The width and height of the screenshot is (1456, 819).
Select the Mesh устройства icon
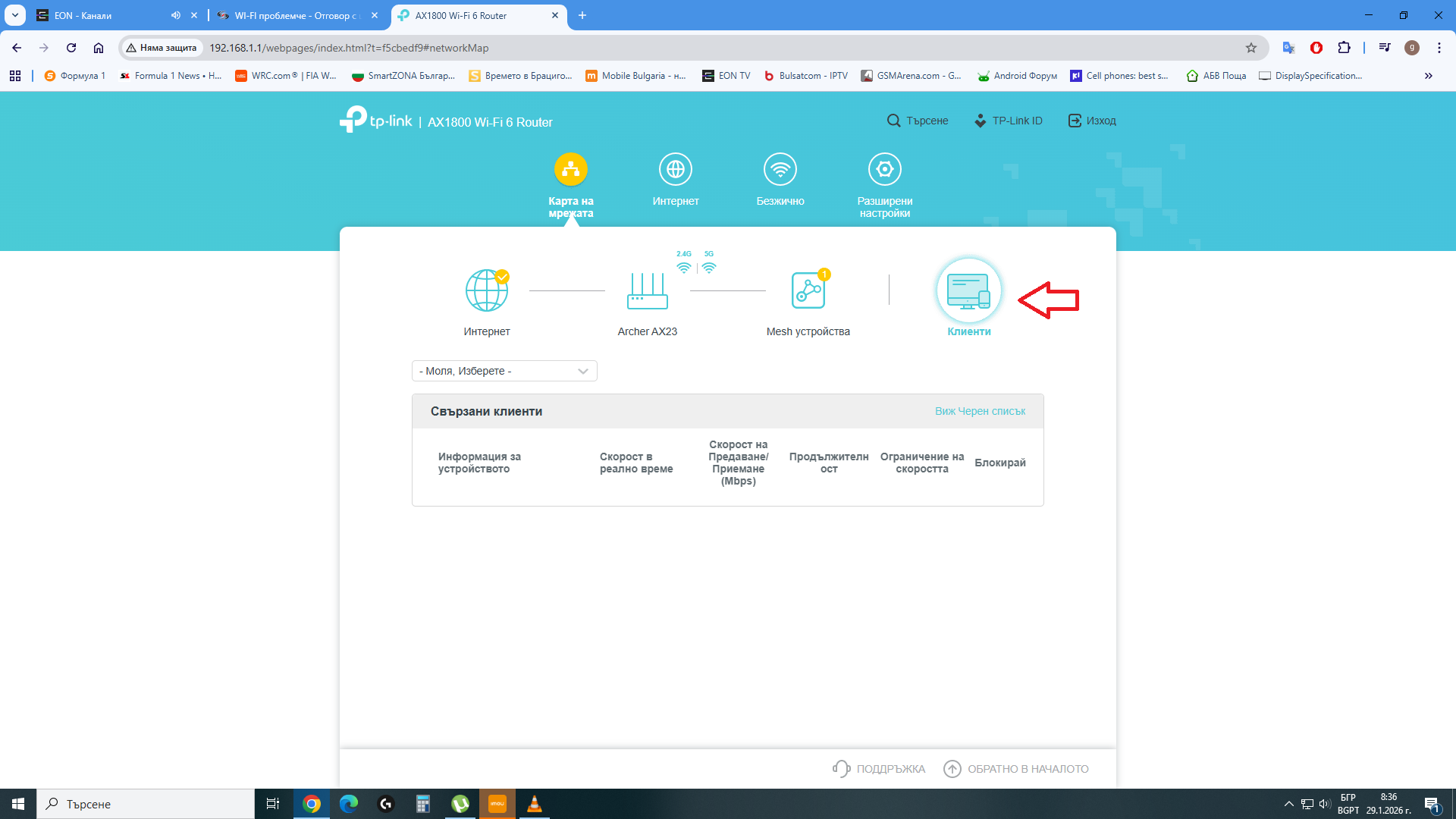(x=808, y=291)
